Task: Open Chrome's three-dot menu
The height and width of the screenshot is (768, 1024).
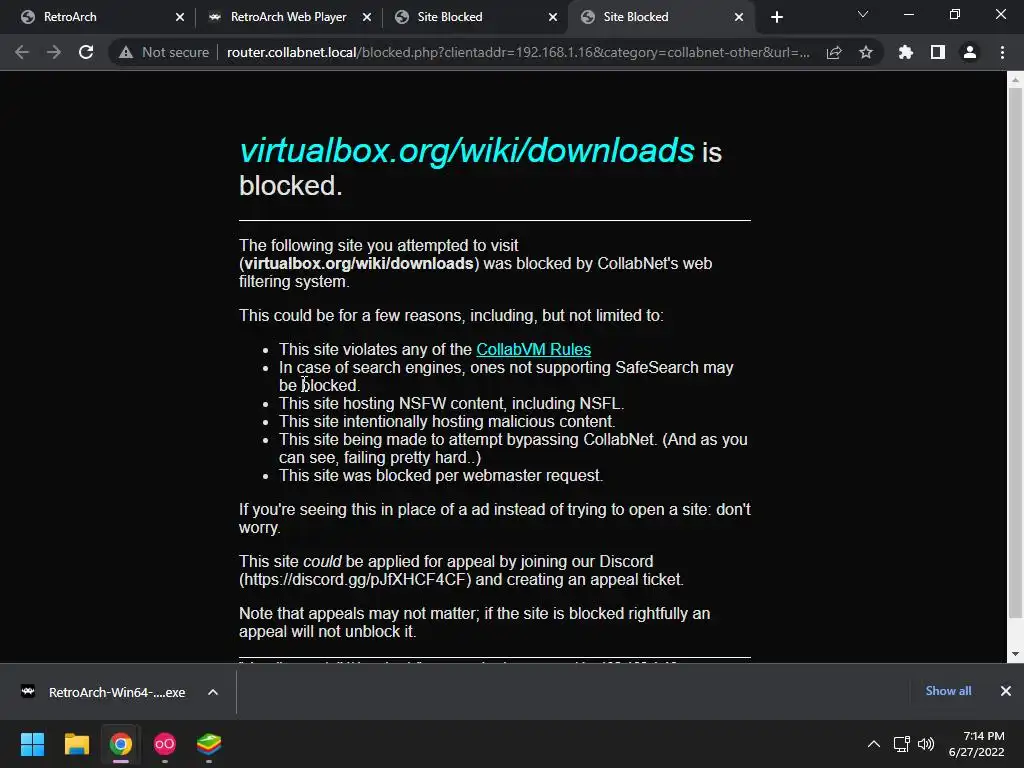Action: tap(1002, 52)
